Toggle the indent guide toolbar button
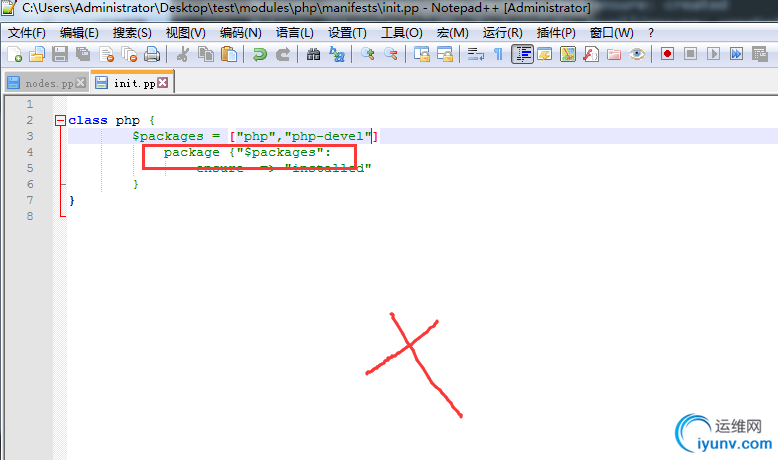The height and width of the screenshot is (460, 778). [x=522, y=54]
